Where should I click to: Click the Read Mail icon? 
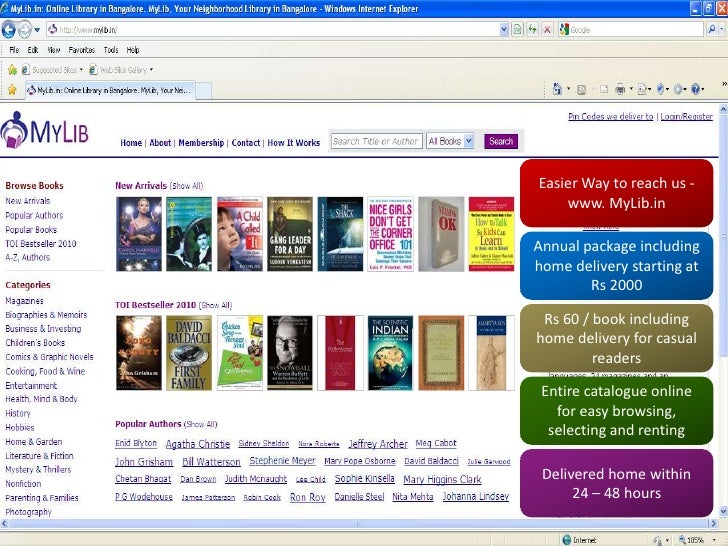point(604,90)
